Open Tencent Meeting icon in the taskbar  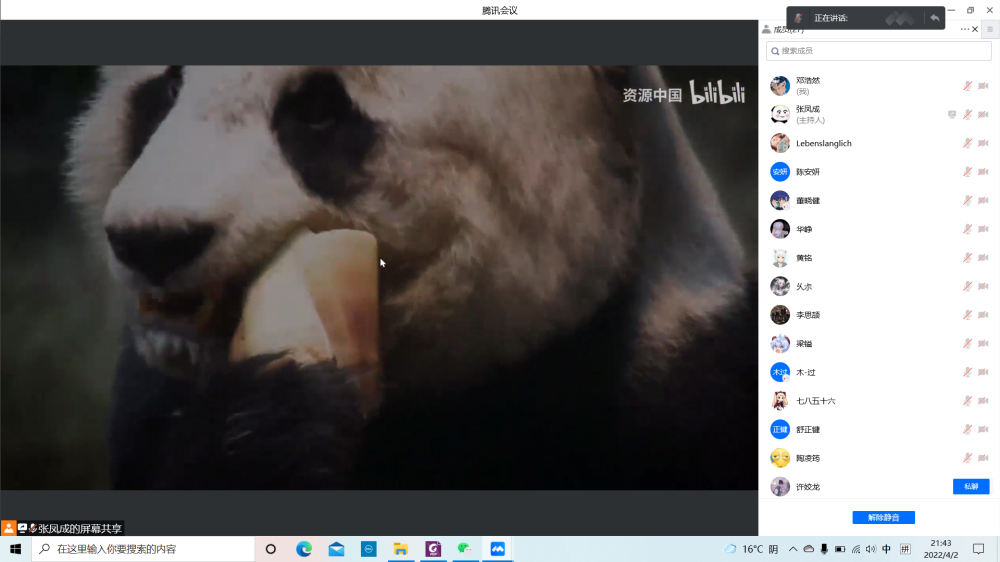(x=497, y=549)
